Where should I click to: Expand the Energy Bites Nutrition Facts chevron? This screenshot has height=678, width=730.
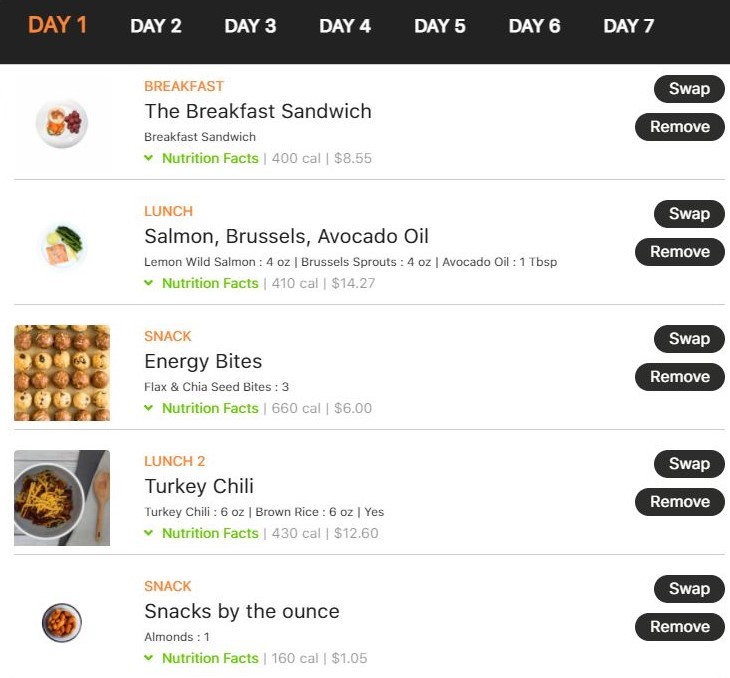click(149, 408)
